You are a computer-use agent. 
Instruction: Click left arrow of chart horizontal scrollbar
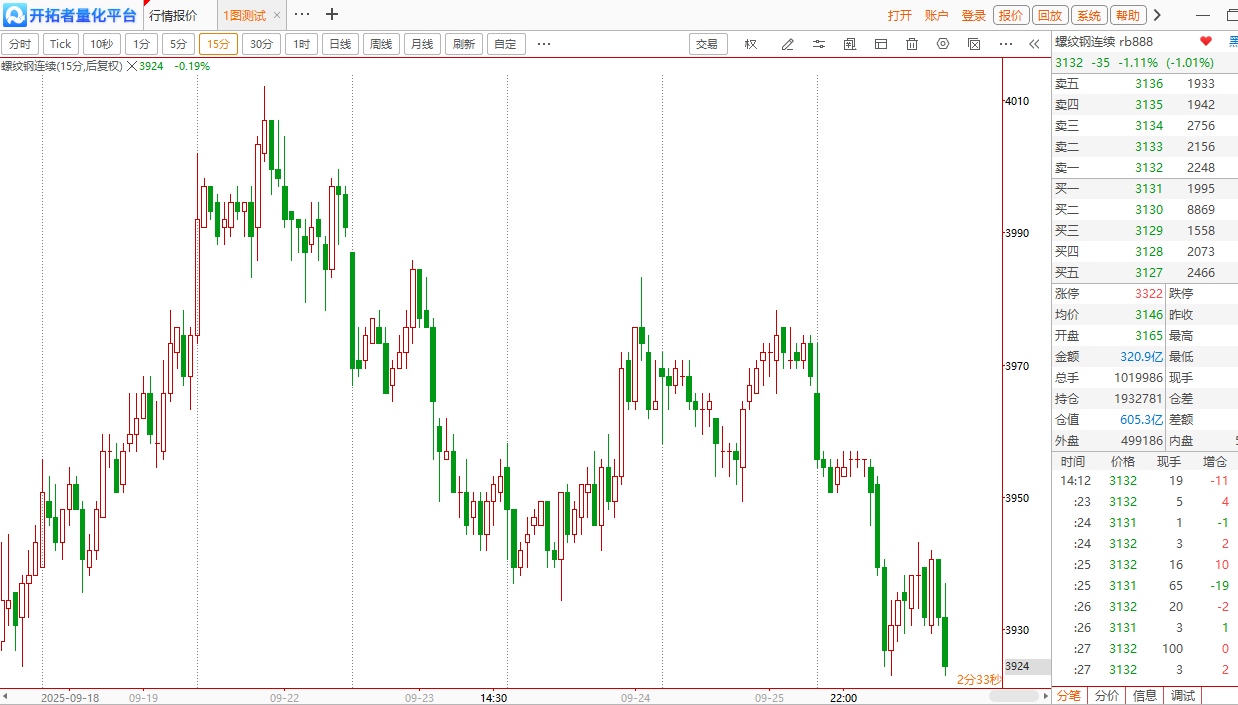tap(5, 696)
